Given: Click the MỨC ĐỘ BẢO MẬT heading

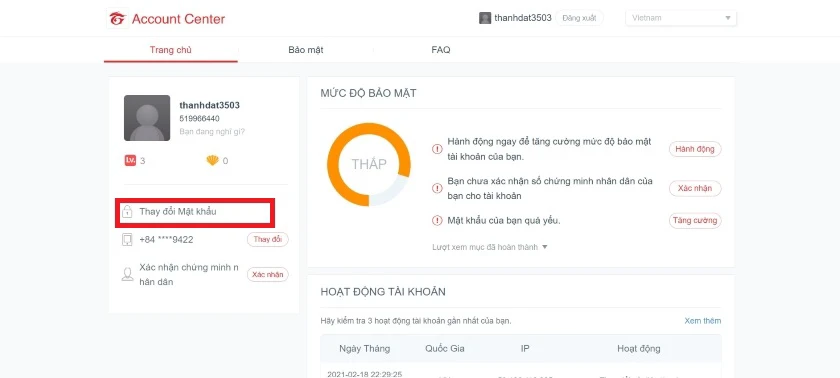Looking at the screenshot, I should [x=368, y=93].
